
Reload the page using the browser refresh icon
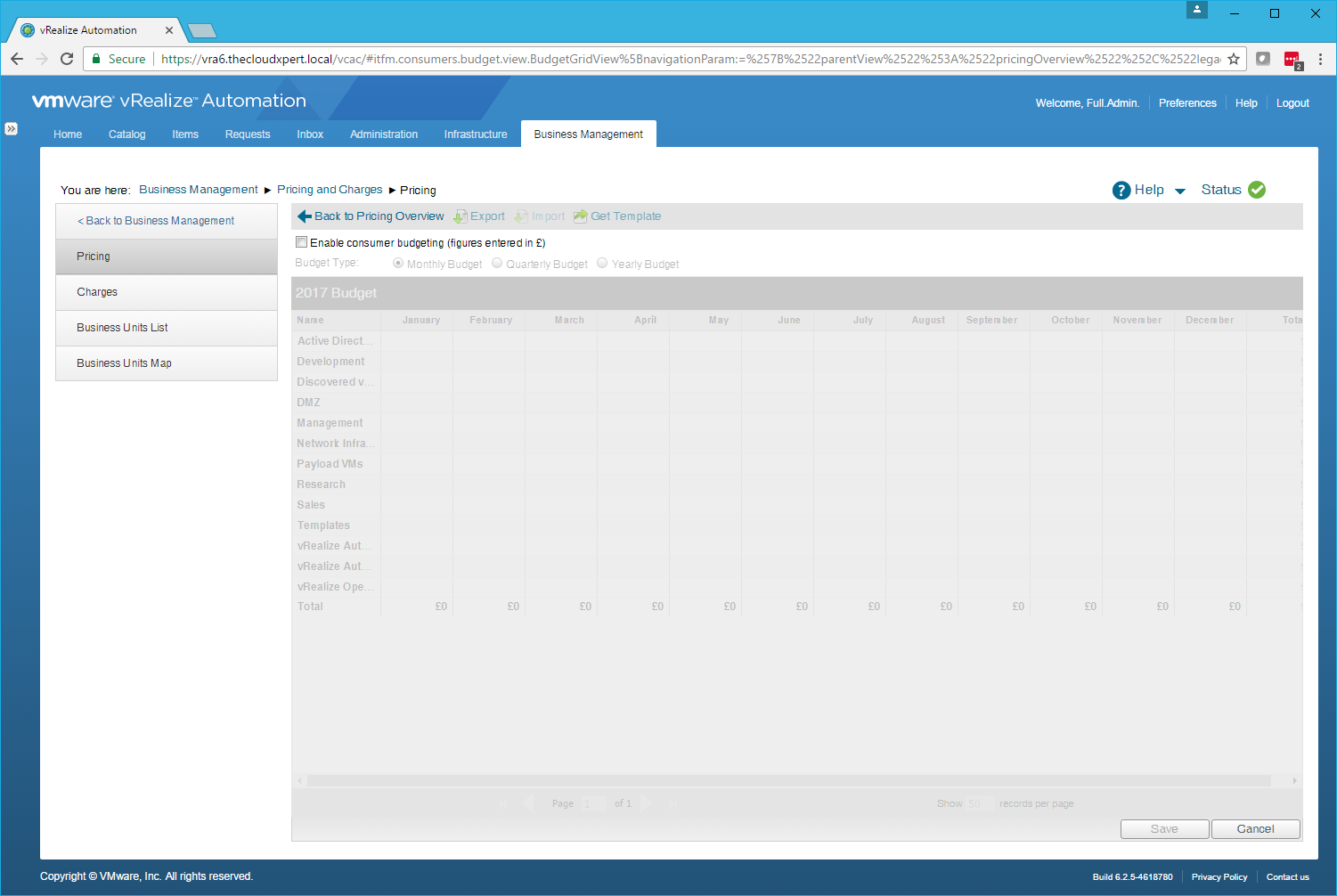[x=67, y=59]
